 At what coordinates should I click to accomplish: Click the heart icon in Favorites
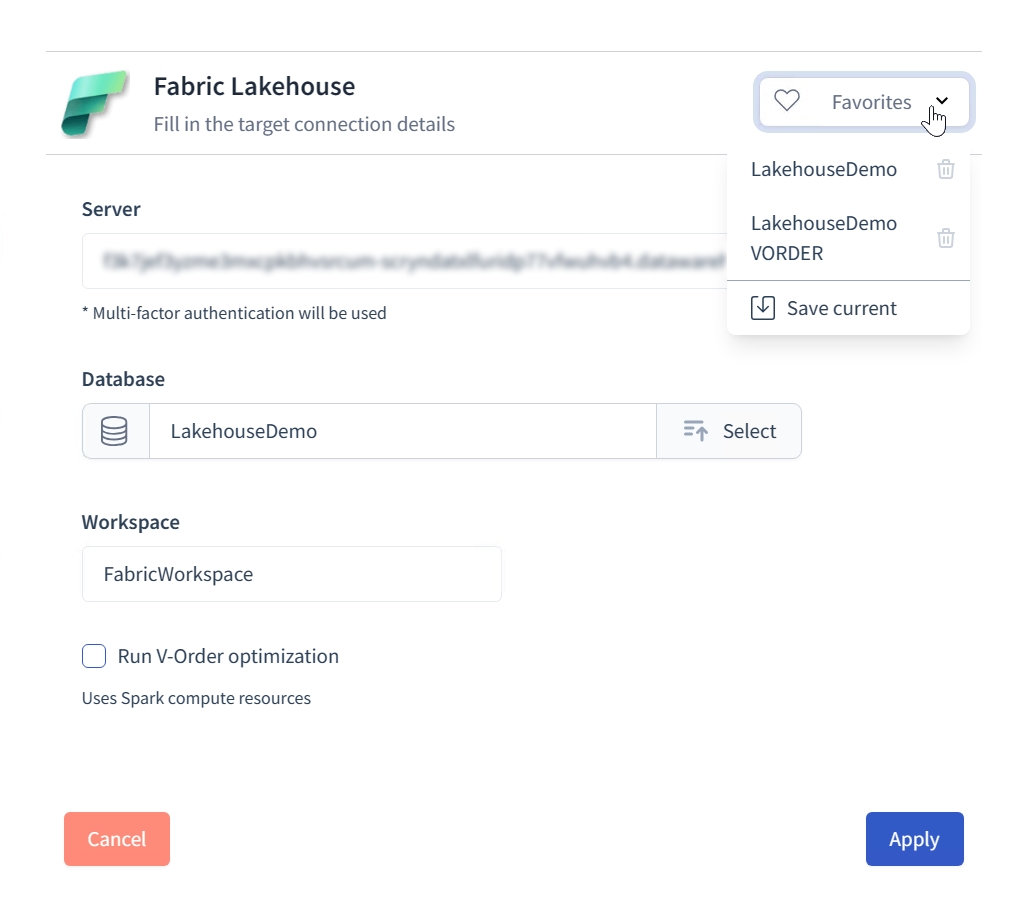787,101
